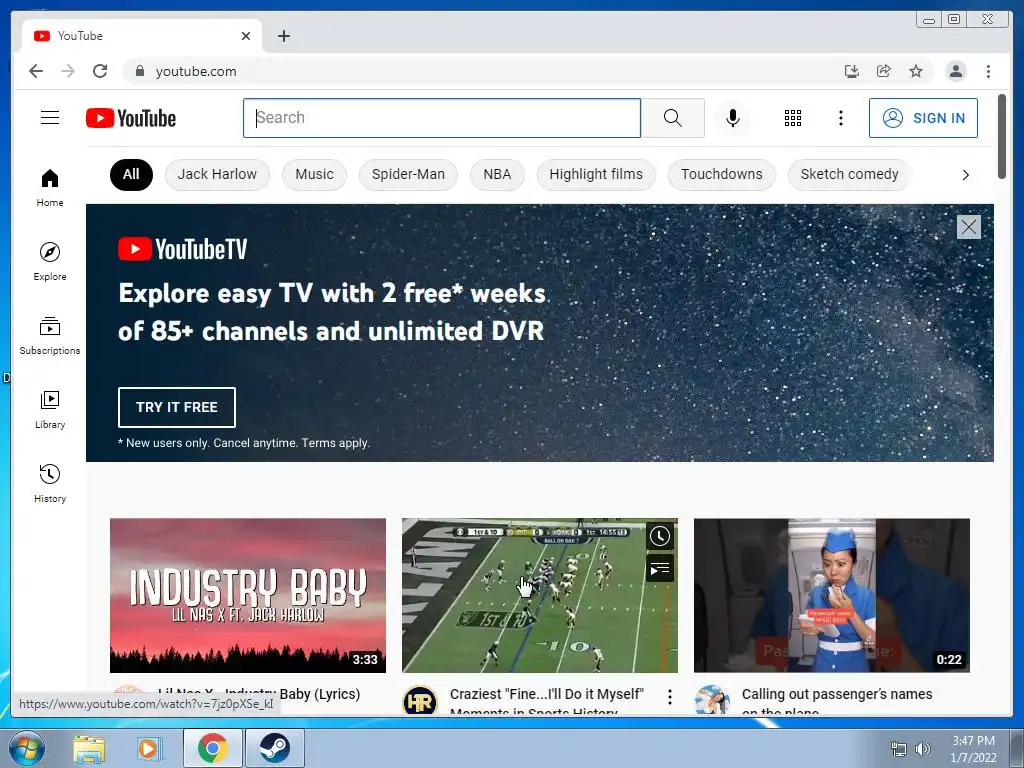The width and height of the screenshot is (1024, 768).
Task: Focus the YouTube Search field
Action: (442, 118)
